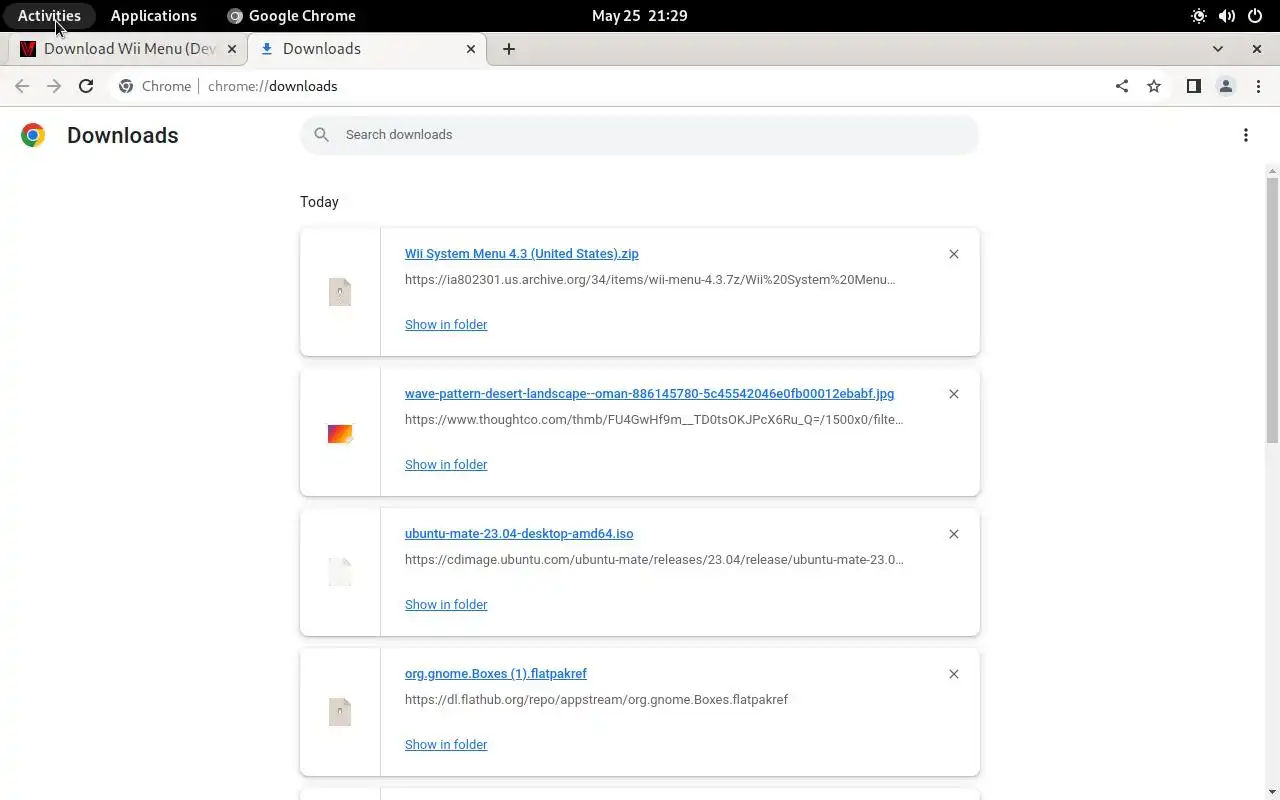This screenshot has width=1280, height=800.
Task: Click the browser back arrow
Action: (22, 86)
